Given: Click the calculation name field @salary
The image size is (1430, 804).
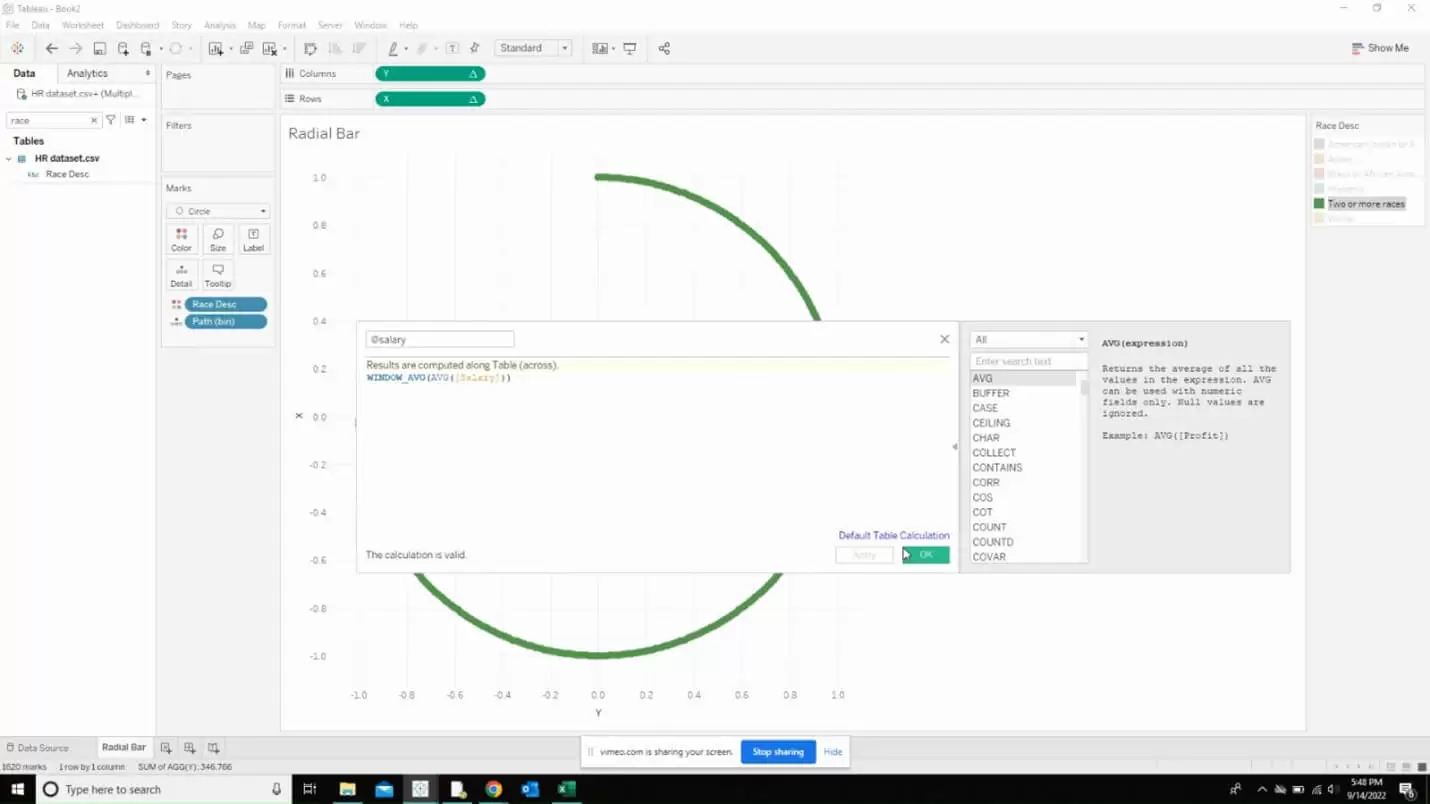Looking at the screenshot, I should coord(440,340).
